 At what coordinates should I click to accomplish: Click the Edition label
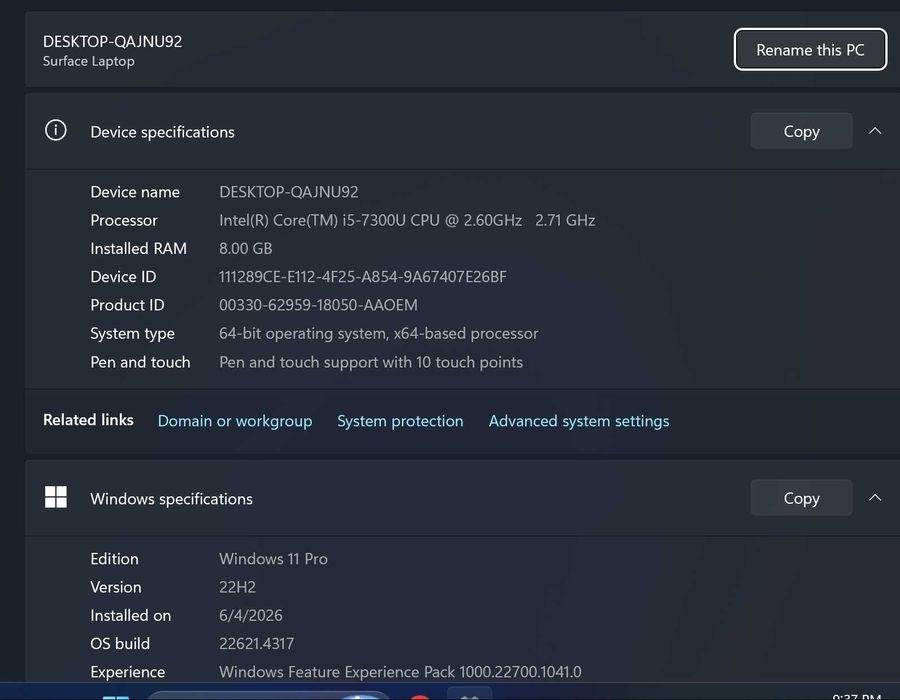(114, 559)
